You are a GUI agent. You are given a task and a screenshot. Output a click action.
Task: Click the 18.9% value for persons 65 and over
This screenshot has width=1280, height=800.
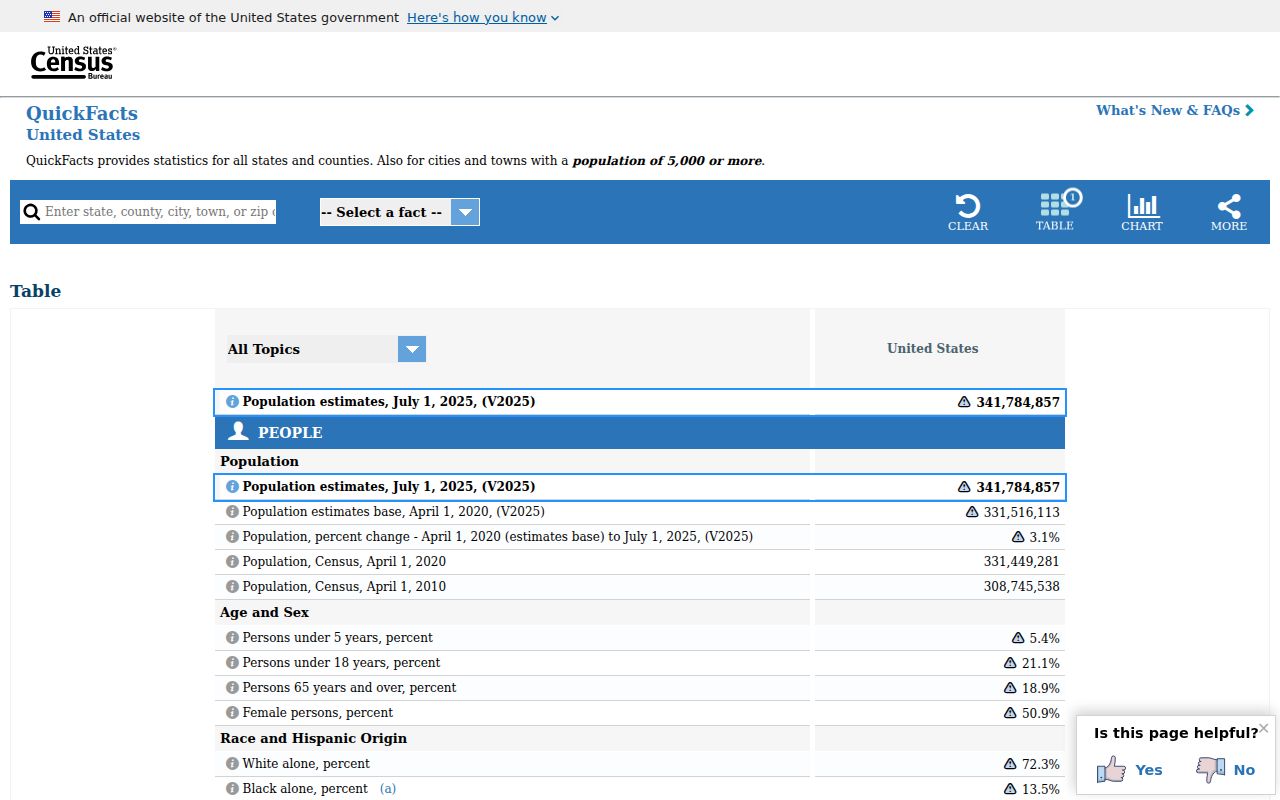pyautogui.click(x=1041, y=688)
